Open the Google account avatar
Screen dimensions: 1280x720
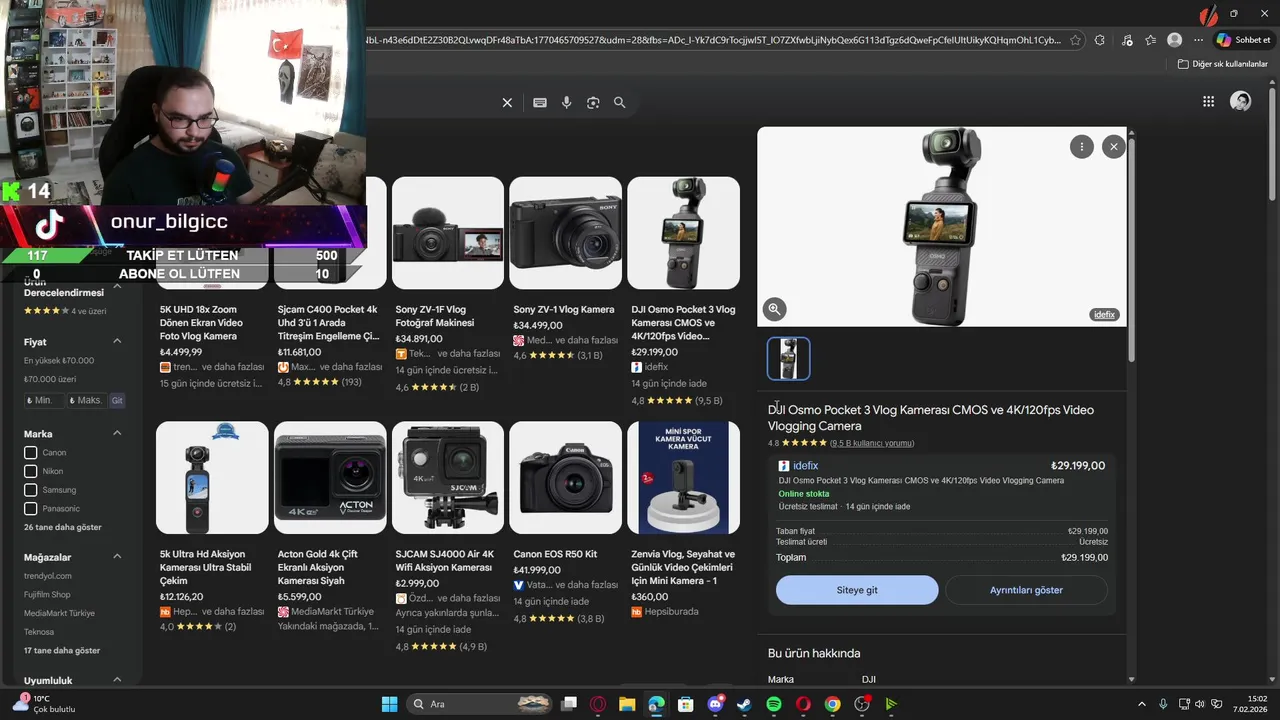1240,101
